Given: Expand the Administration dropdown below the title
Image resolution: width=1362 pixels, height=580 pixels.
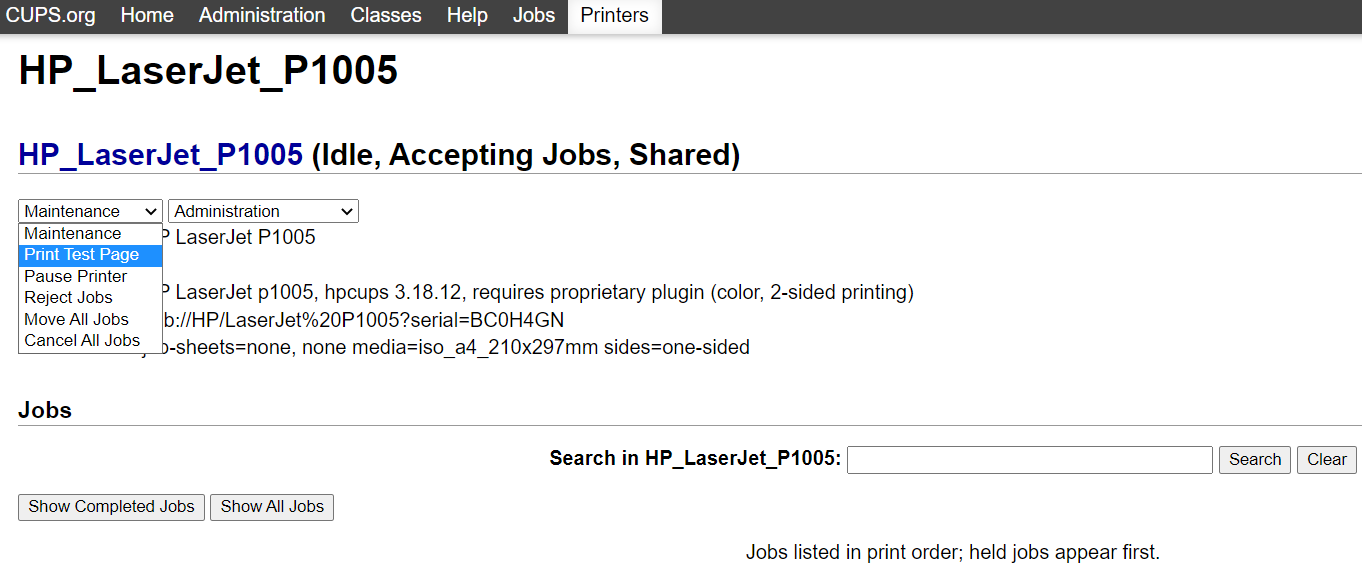Looking at the screenshot, I should tap(263, 211).
